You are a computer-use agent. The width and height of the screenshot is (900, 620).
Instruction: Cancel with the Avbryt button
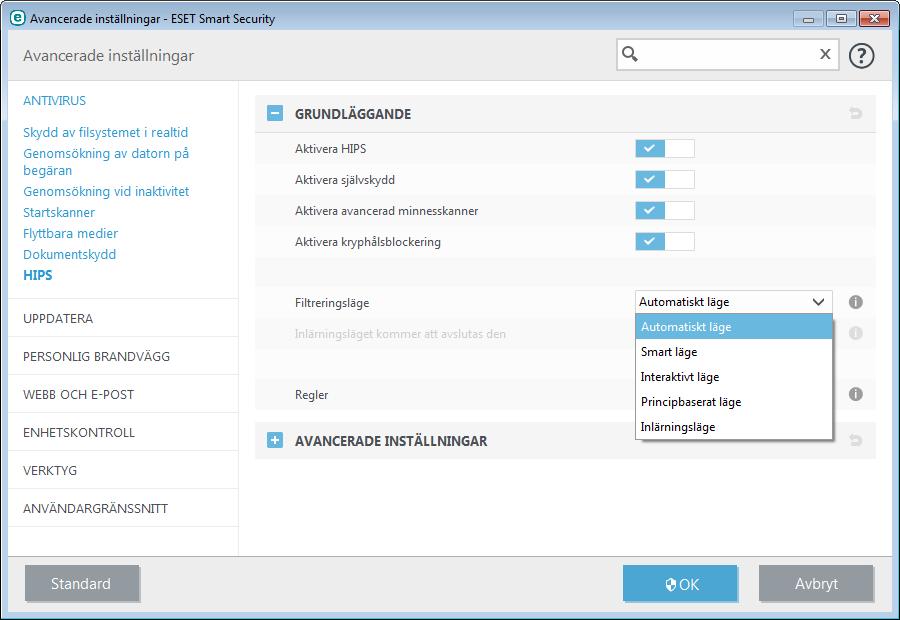[816, 583]
